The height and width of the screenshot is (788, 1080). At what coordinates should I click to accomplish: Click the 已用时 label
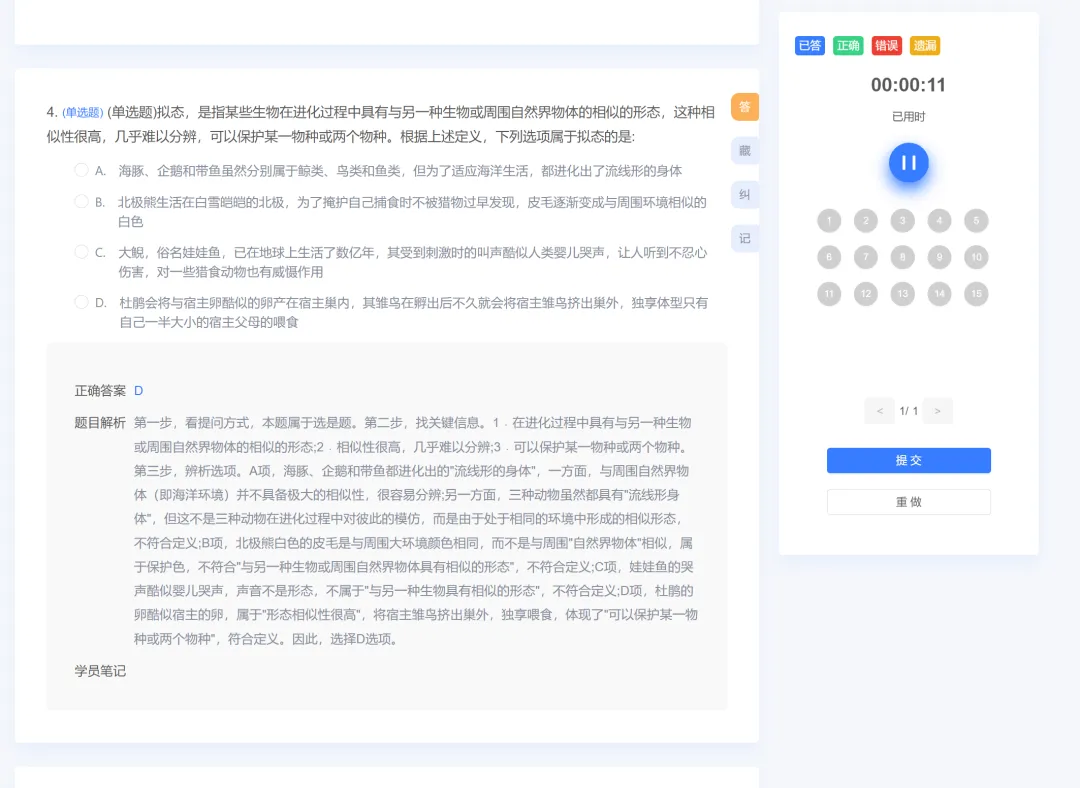coord(908,116)
